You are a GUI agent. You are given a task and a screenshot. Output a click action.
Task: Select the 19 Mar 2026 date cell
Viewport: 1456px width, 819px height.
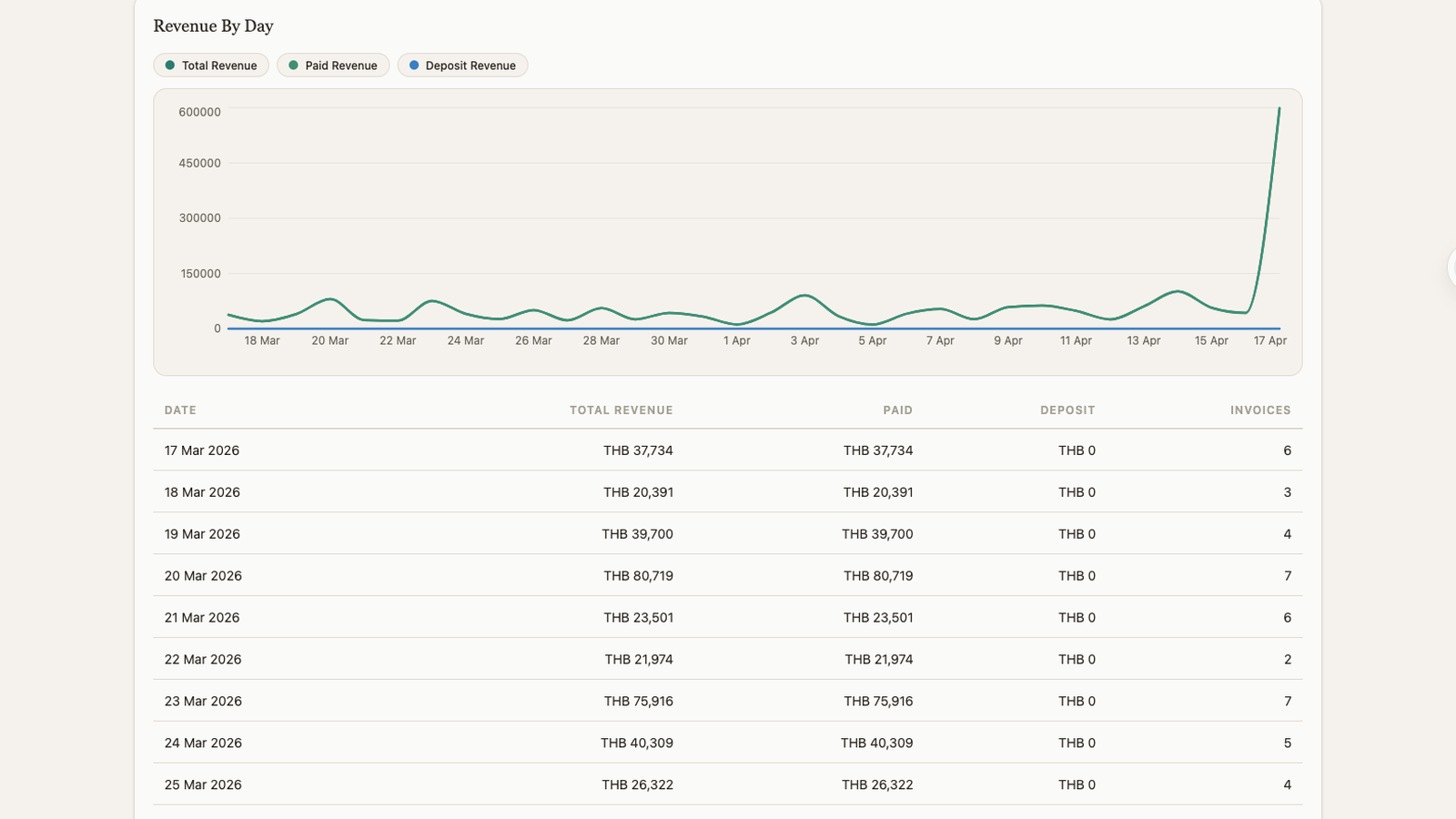(x=202, y=534)
